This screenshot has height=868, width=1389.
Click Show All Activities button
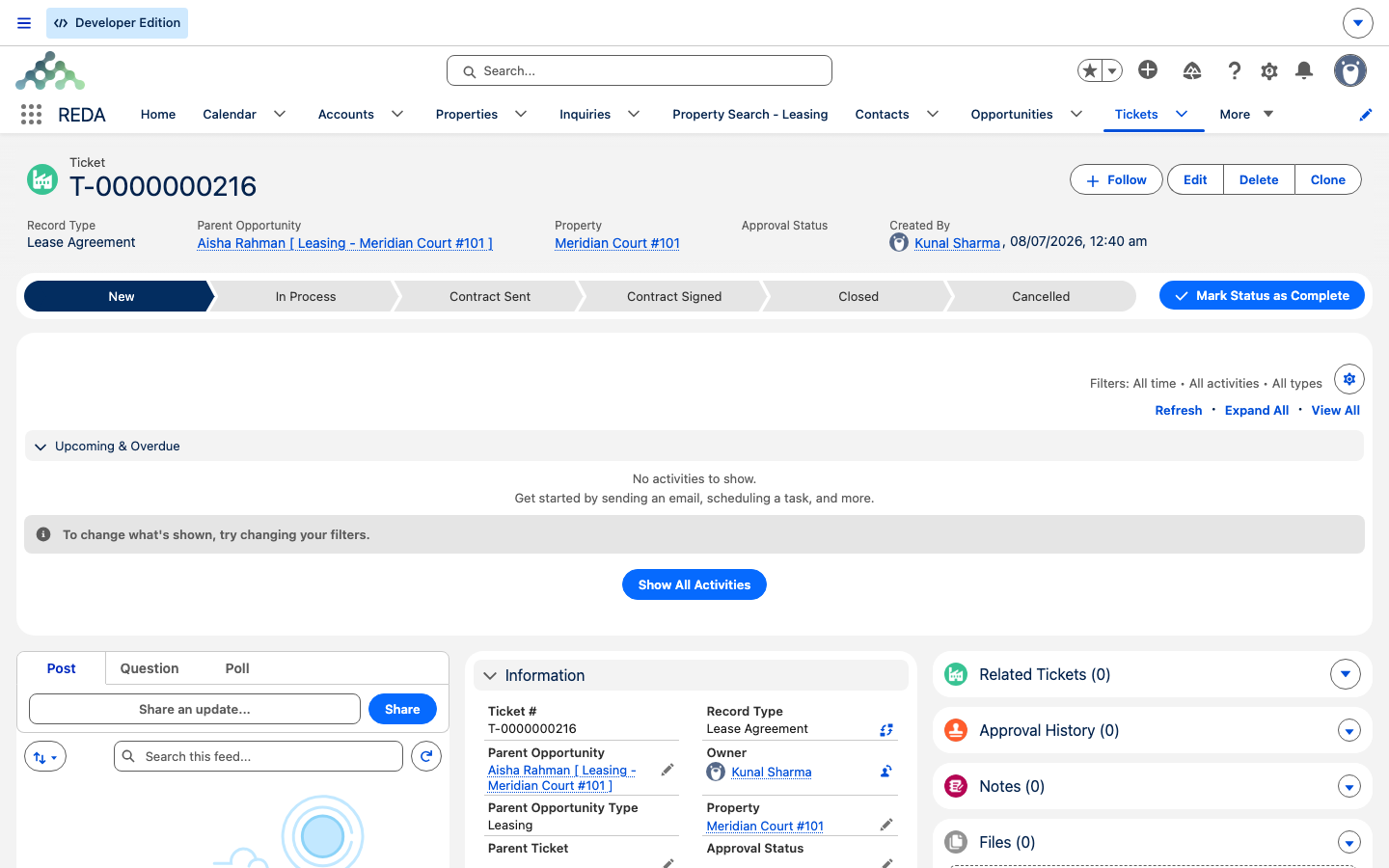coord(694,584)
